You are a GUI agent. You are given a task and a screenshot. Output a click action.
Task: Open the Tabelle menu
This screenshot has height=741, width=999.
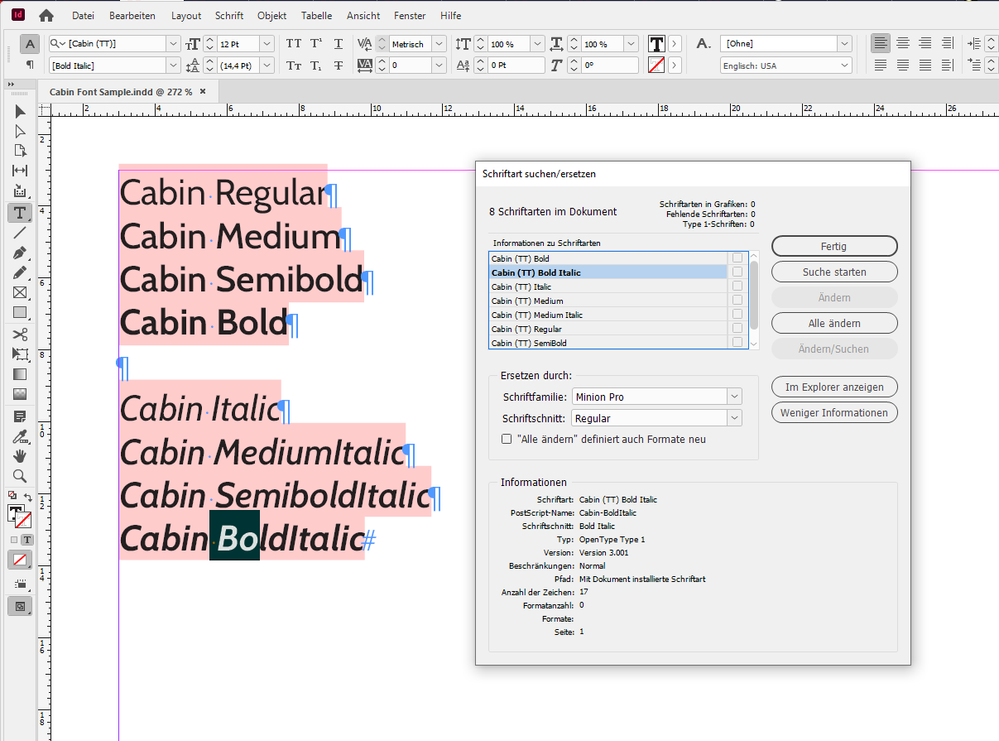(x=316, y=15)
